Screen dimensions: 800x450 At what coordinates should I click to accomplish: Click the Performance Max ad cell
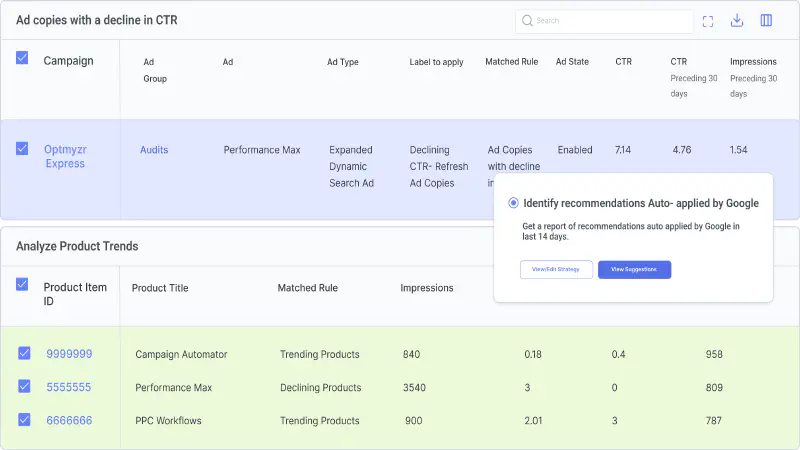(262, 149)
